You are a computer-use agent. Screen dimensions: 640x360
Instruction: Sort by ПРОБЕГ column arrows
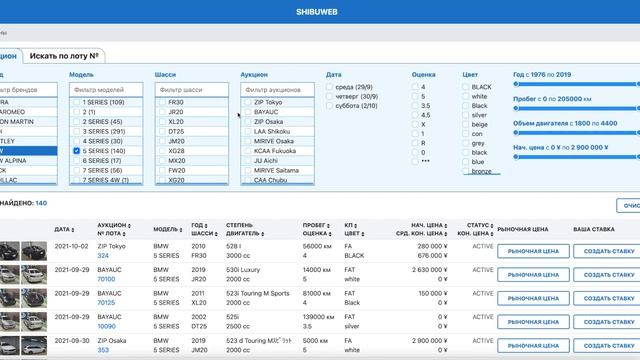(x=328, y=226)
